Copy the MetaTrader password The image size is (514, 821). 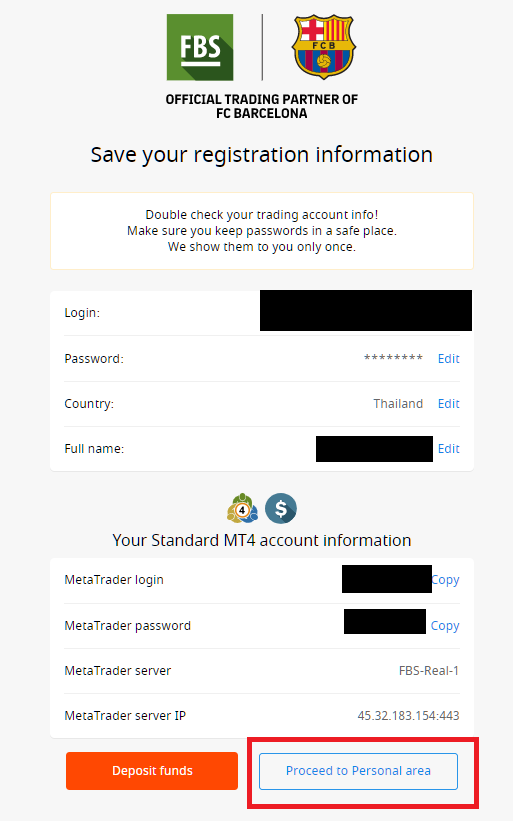445,626
